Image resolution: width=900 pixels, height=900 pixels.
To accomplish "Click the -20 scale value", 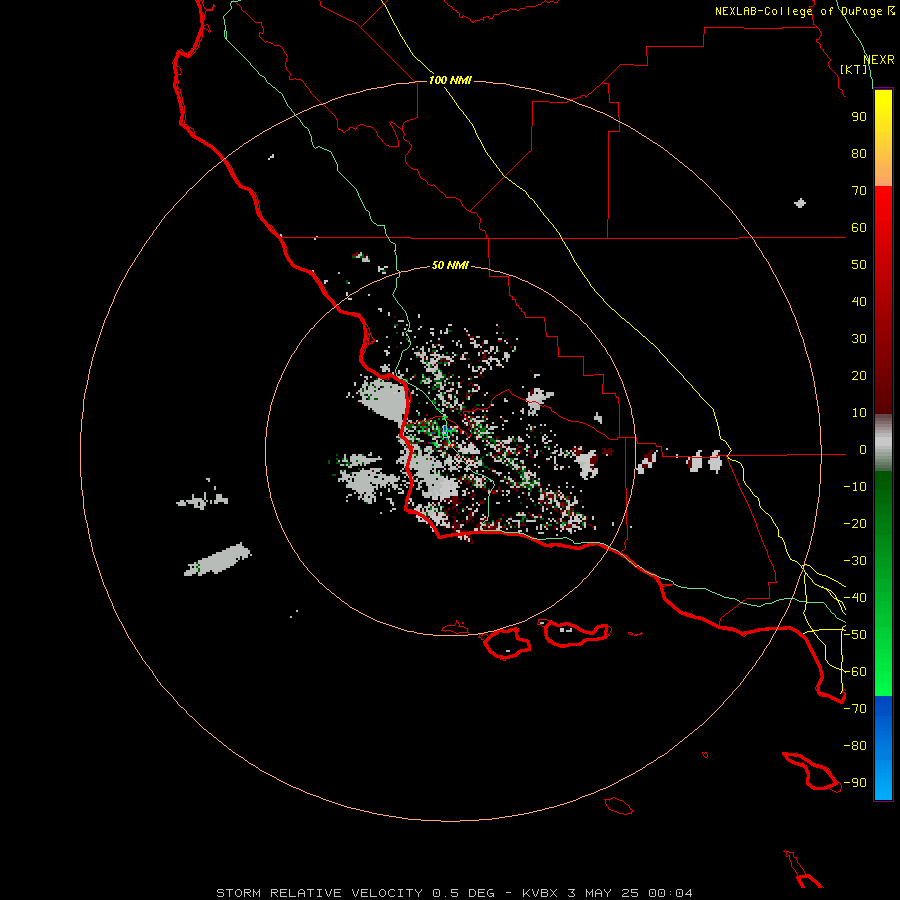I will point(855,524).
